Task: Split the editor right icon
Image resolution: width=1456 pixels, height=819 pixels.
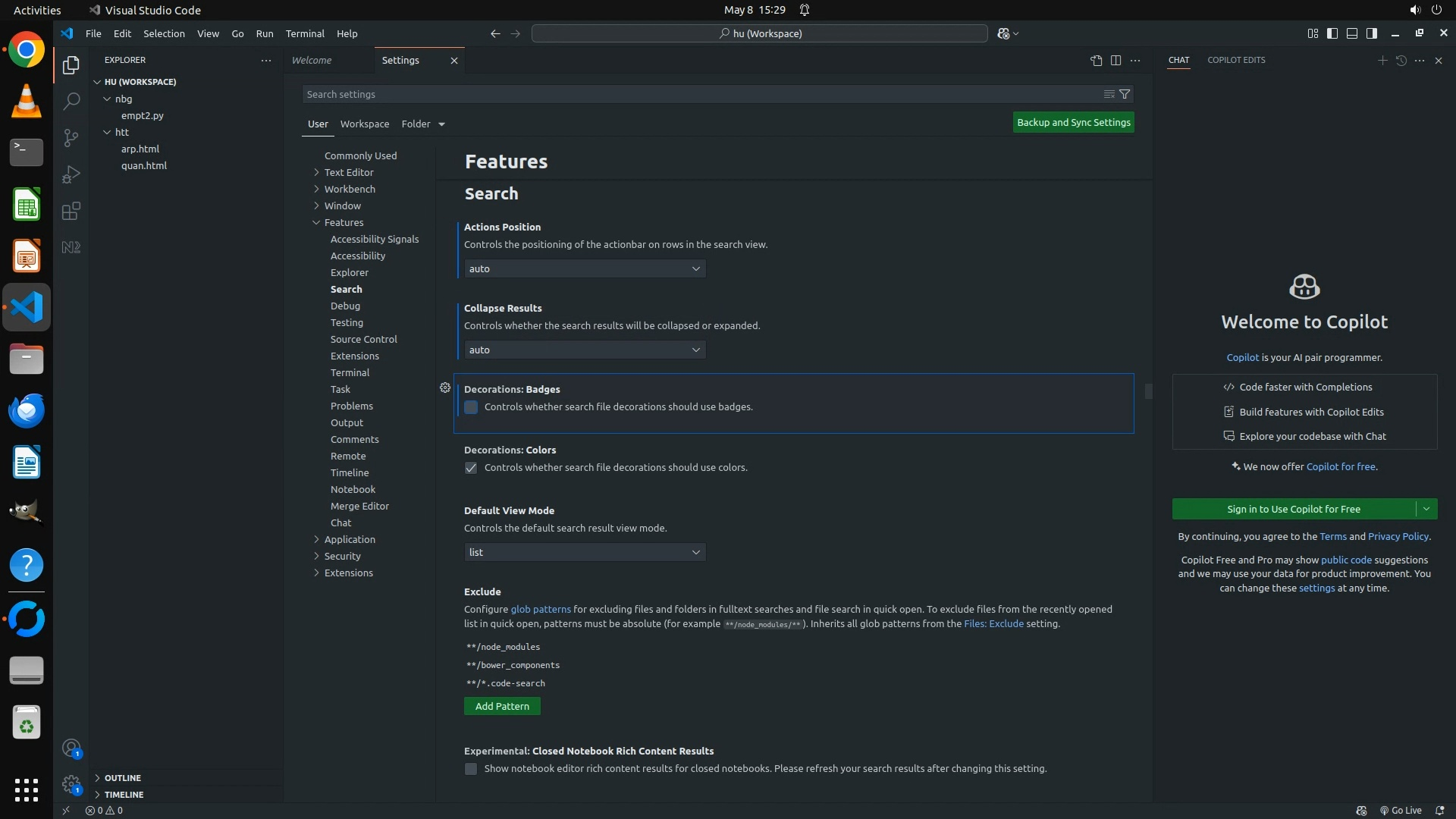Action: [x=1116, y=61]
